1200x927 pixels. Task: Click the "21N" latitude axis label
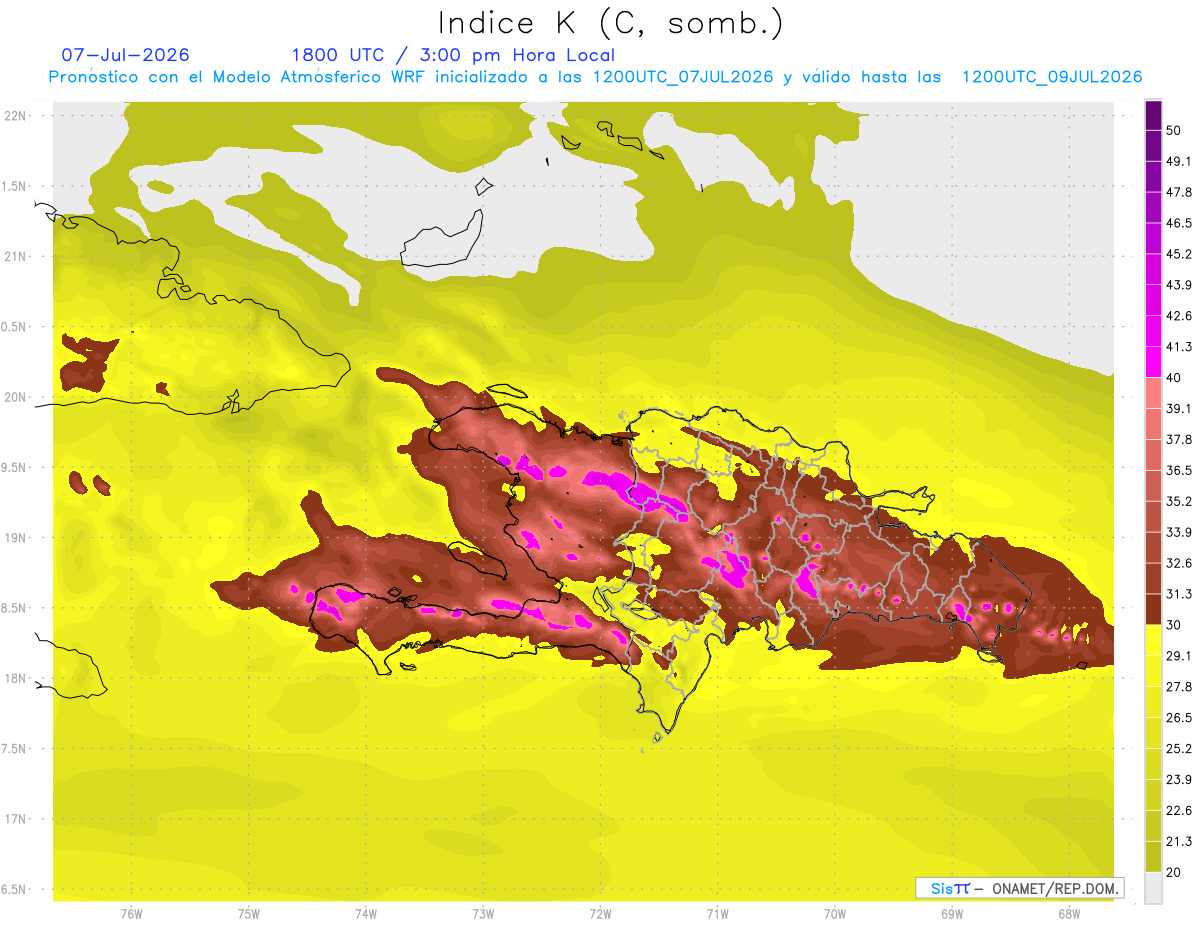coord(16,256)
